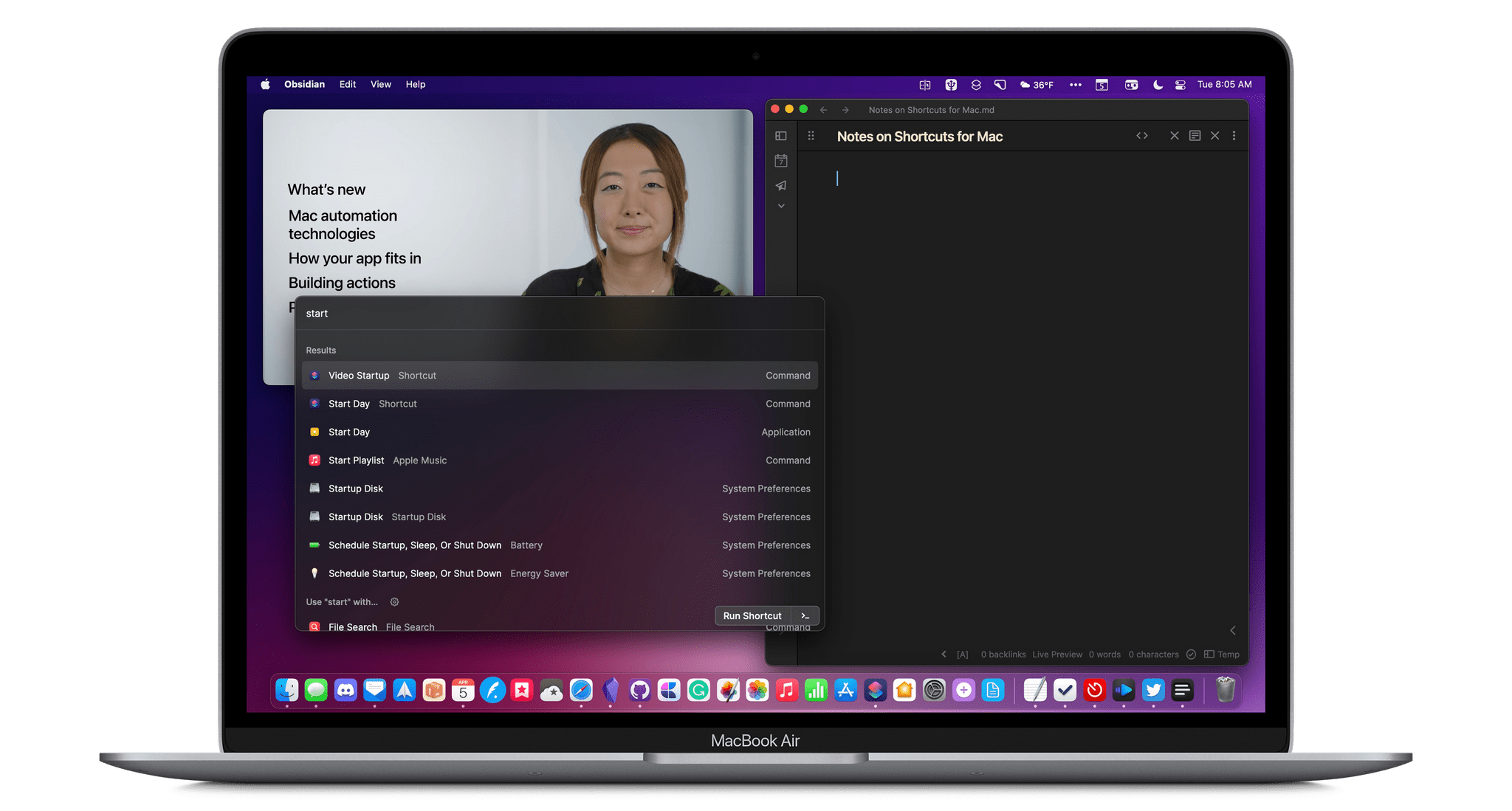Click the menu bar overflow three dots

tap(1076, 85)
